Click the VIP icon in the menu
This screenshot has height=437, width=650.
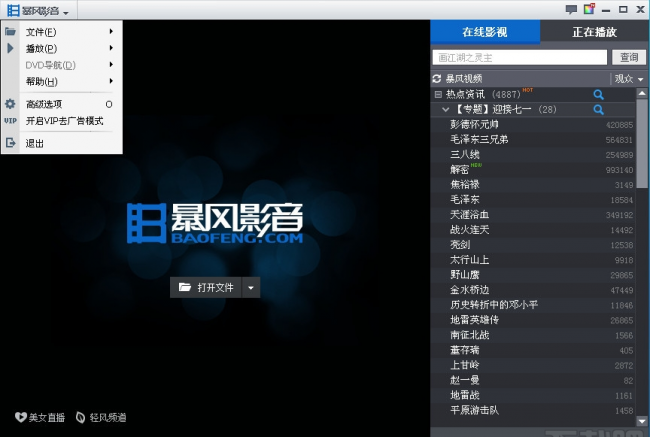pos(10,121)
